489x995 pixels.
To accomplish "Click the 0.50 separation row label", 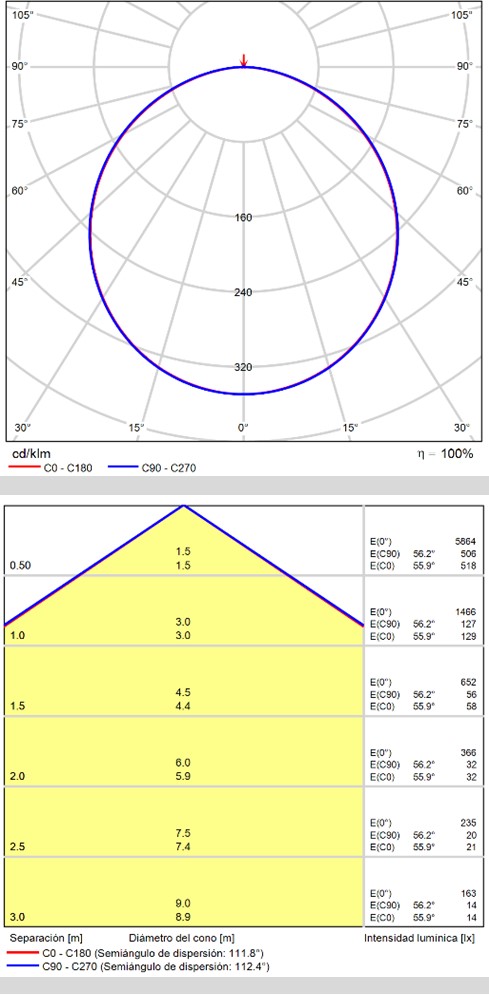I will coord(20,565).
